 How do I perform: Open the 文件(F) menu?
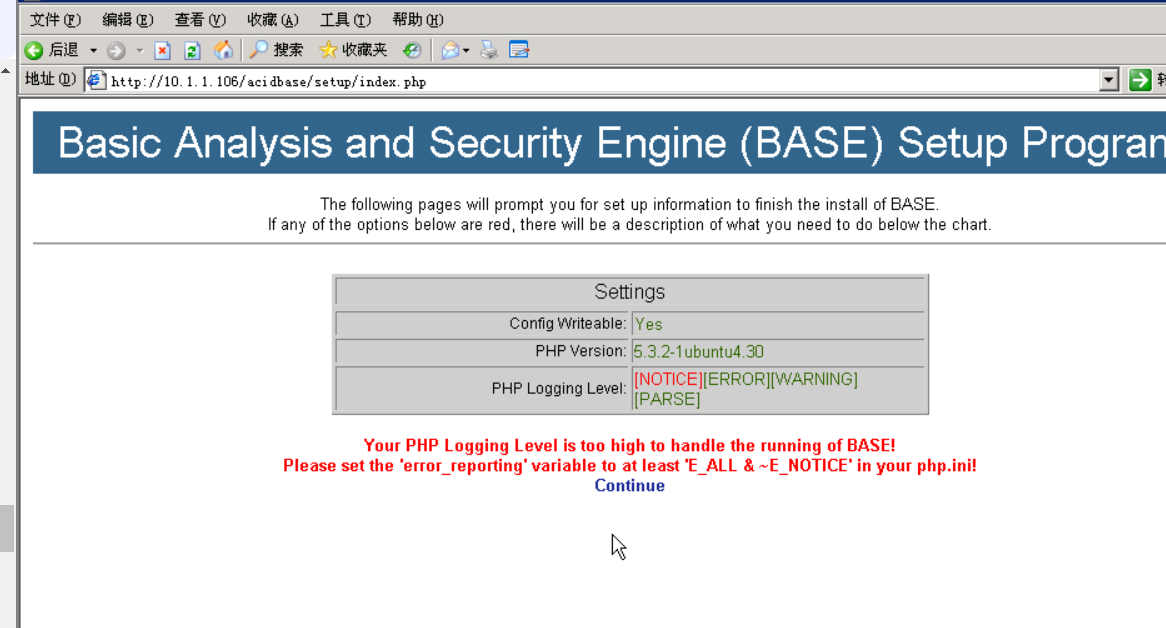coord(55,20)
